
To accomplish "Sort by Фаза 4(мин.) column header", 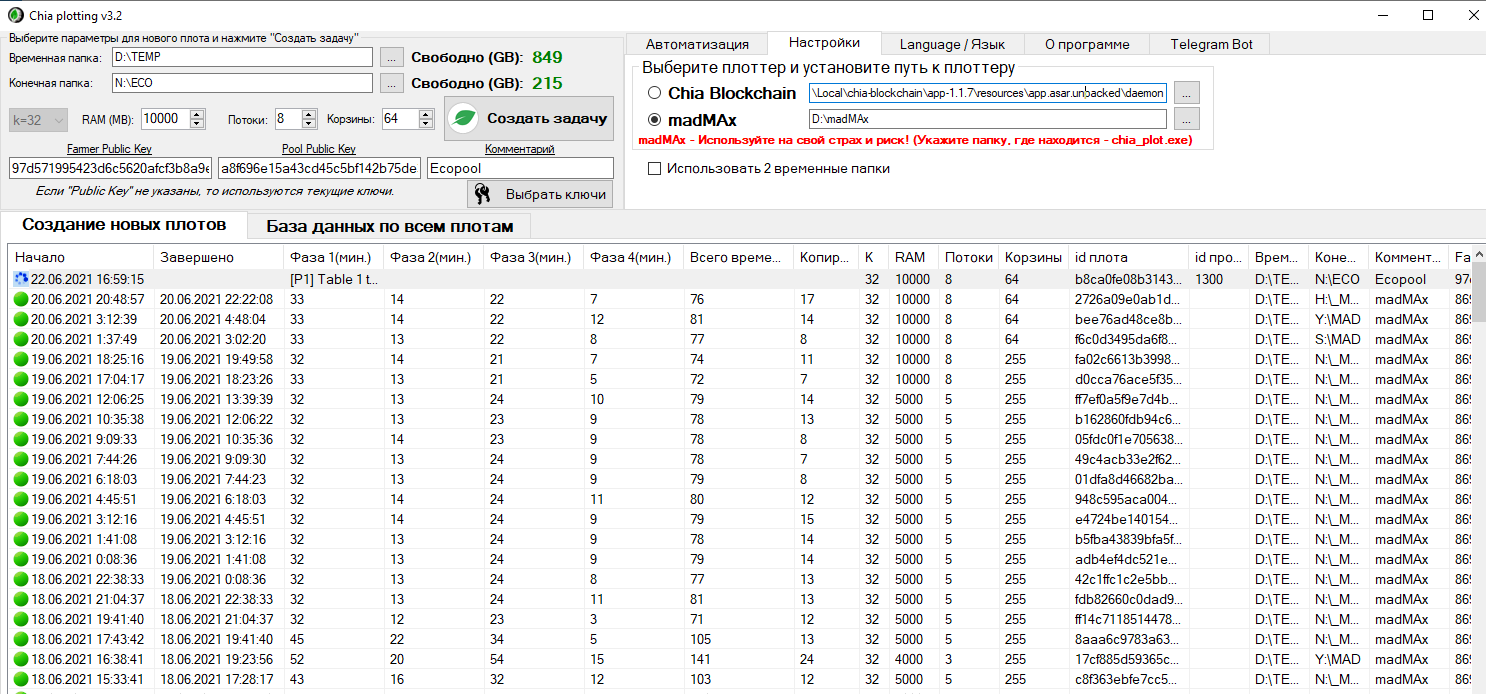I will pyautogui.click(x=633, y=257).
